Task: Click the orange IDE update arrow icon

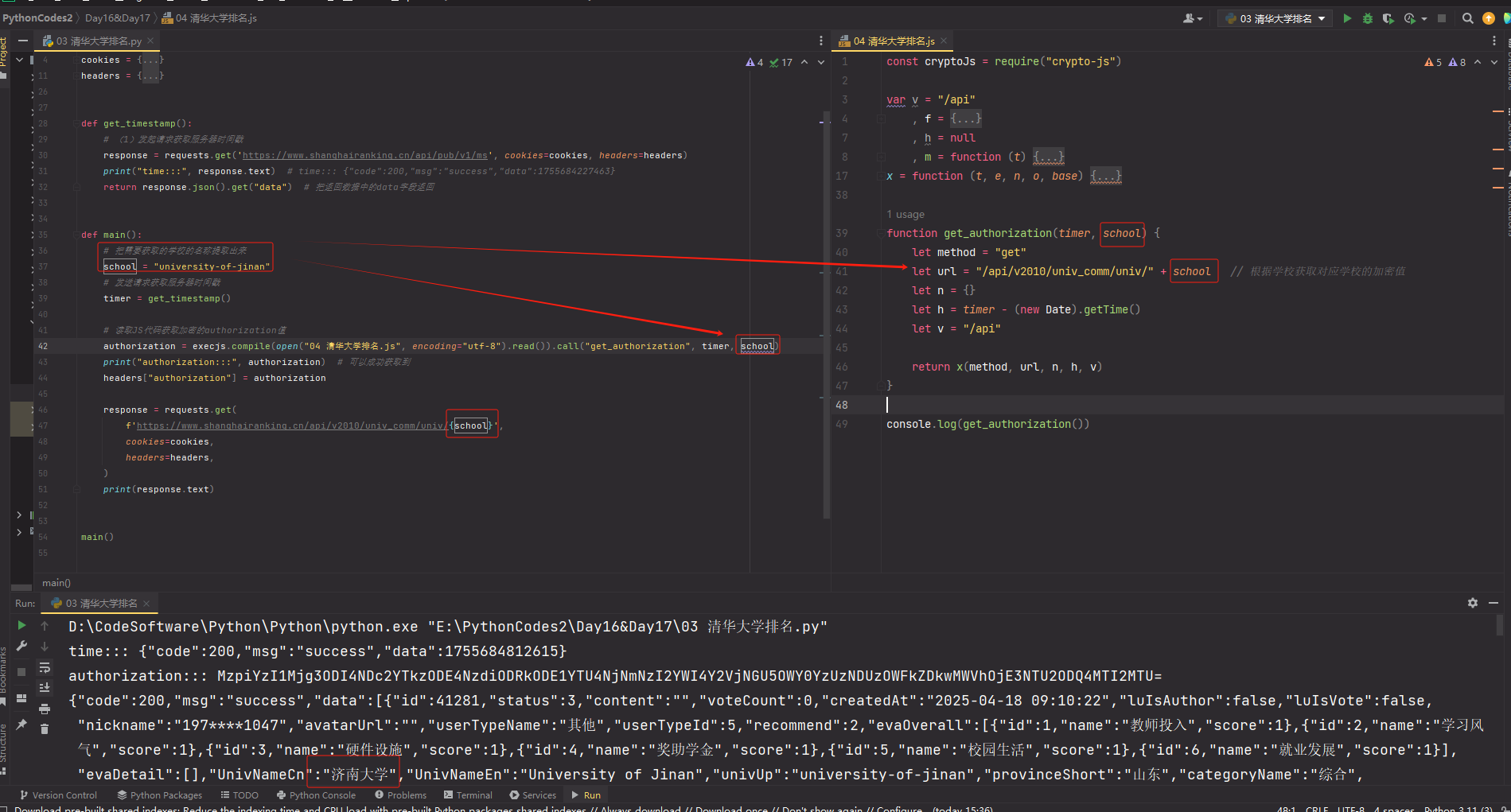Action: 1489,18
